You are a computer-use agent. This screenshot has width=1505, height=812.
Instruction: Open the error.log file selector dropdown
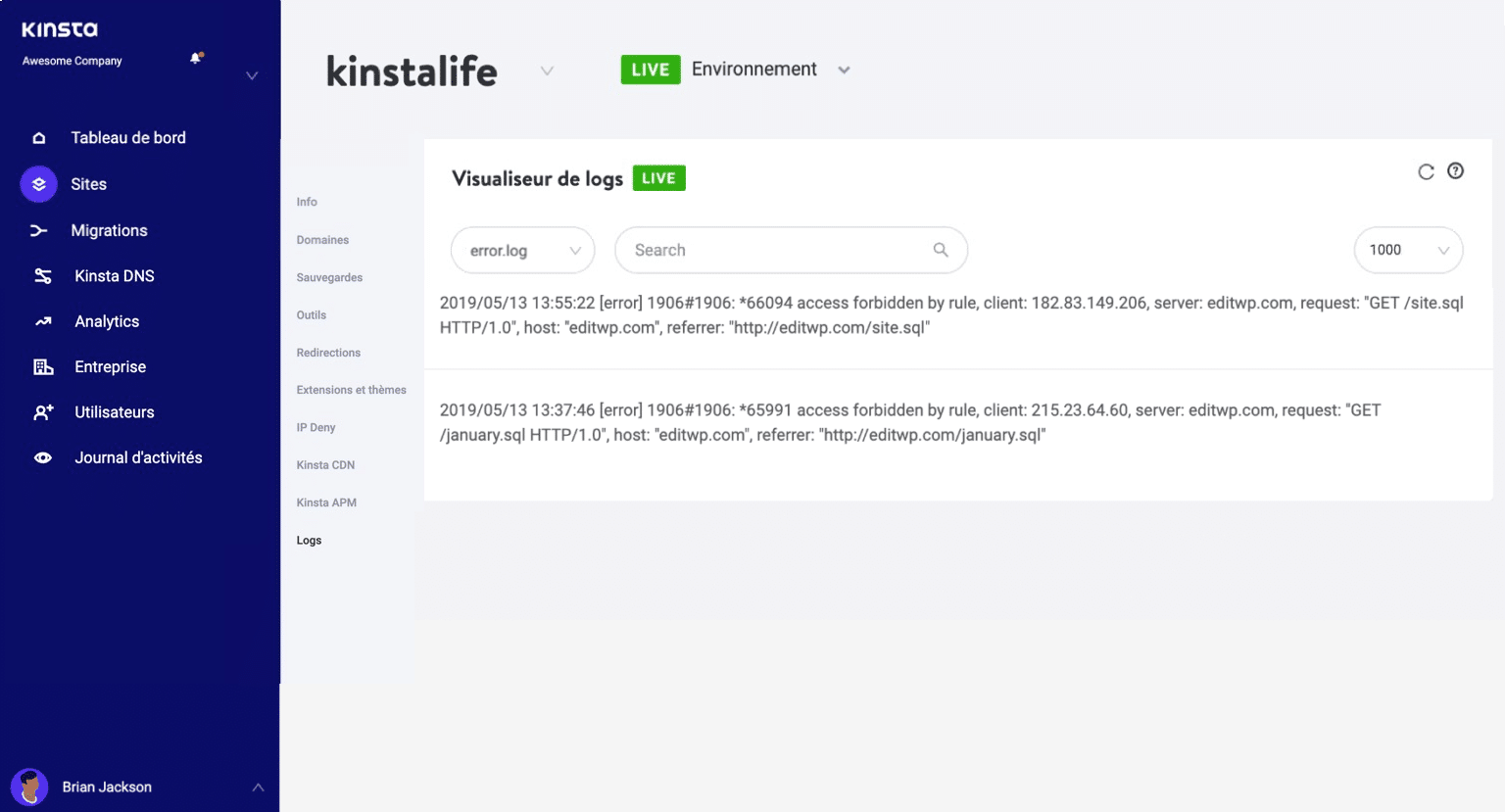click(x=522, y=250)
